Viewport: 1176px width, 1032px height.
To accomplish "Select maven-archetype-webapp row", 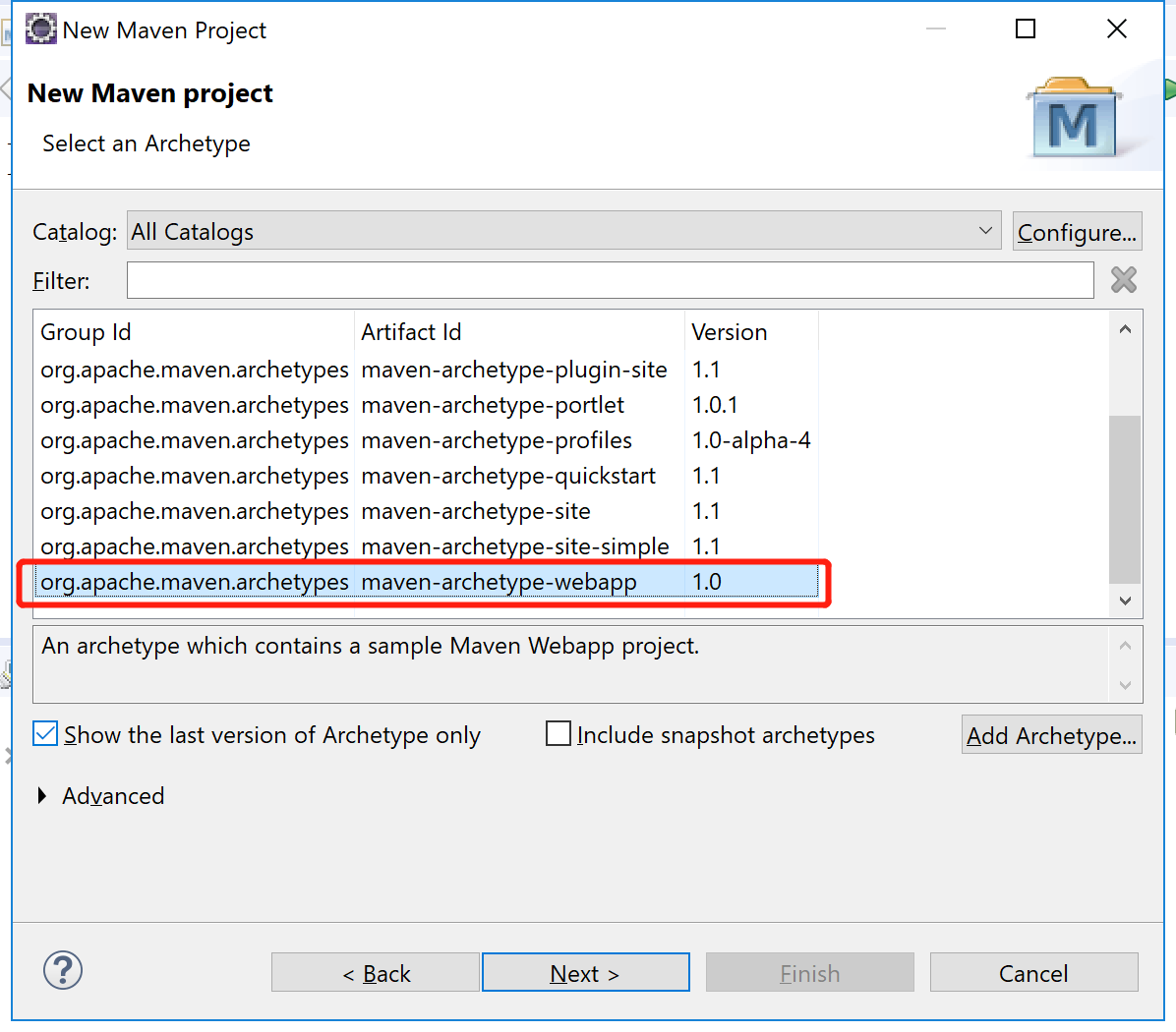I will tap(499, 582).
